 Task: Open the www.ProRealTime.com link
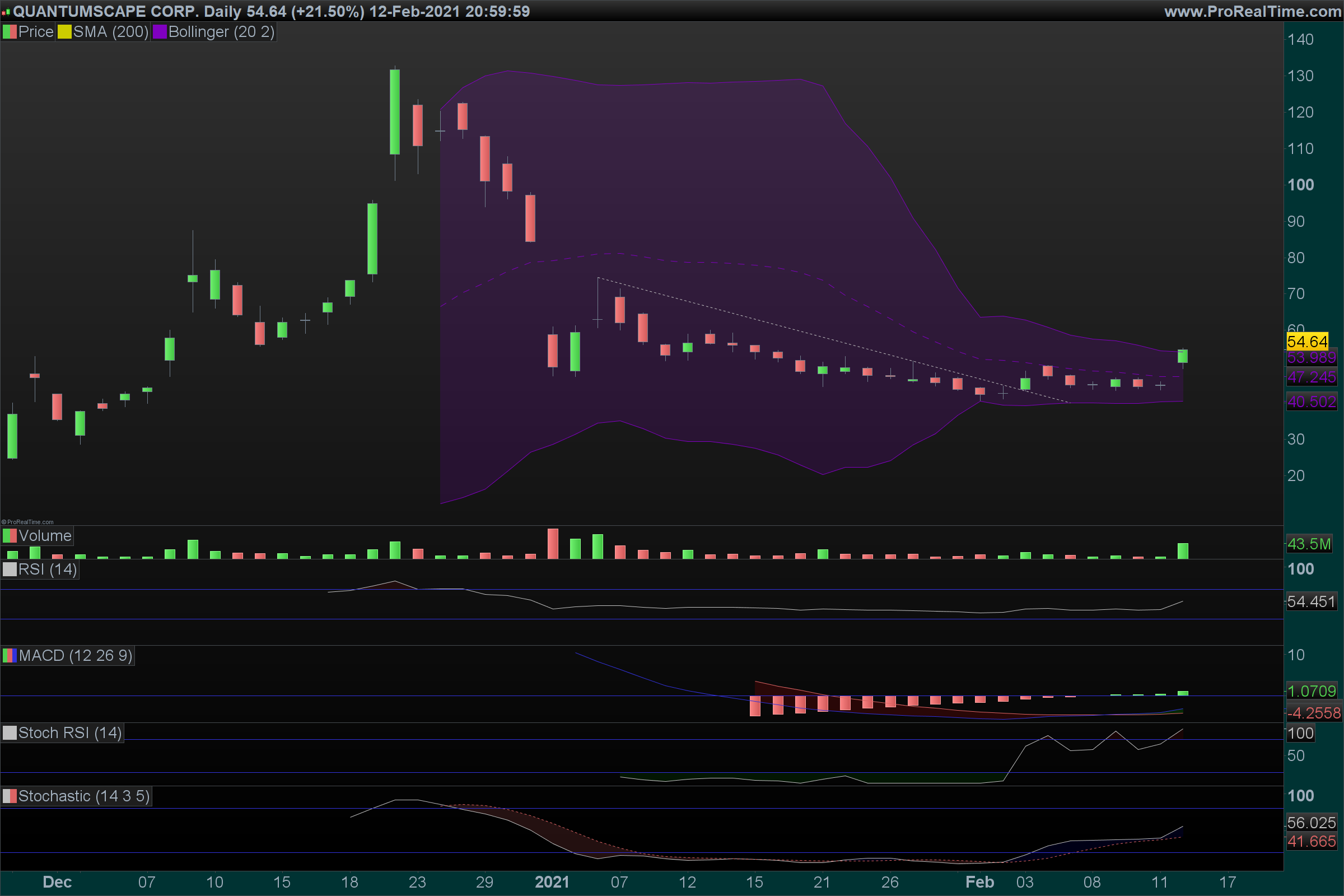pyautogui.click(x=1252, y=11)
